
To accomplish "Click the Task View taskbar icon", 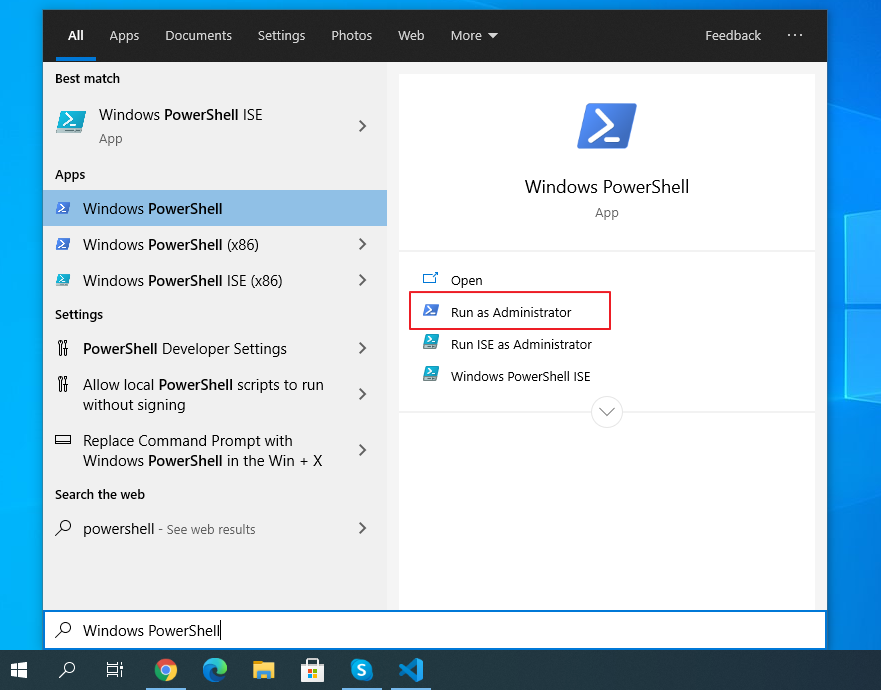I will [x=115, y=670].
